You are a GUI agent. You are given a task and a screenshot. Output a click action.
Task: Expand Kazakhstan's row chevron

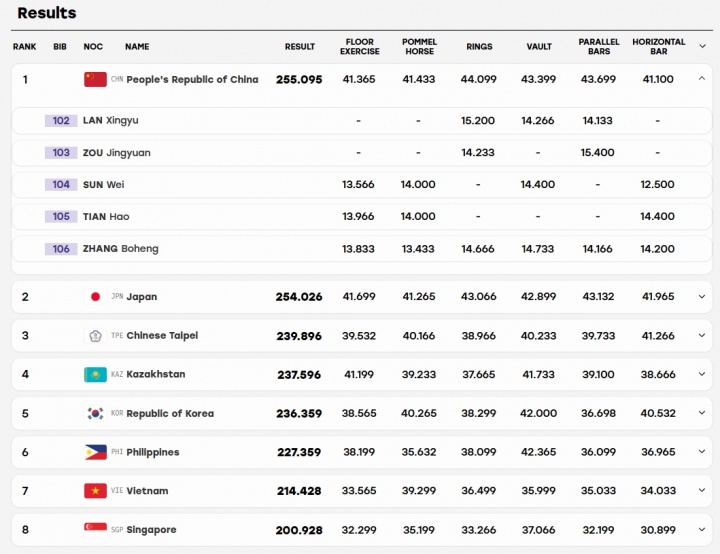(702, 374)
